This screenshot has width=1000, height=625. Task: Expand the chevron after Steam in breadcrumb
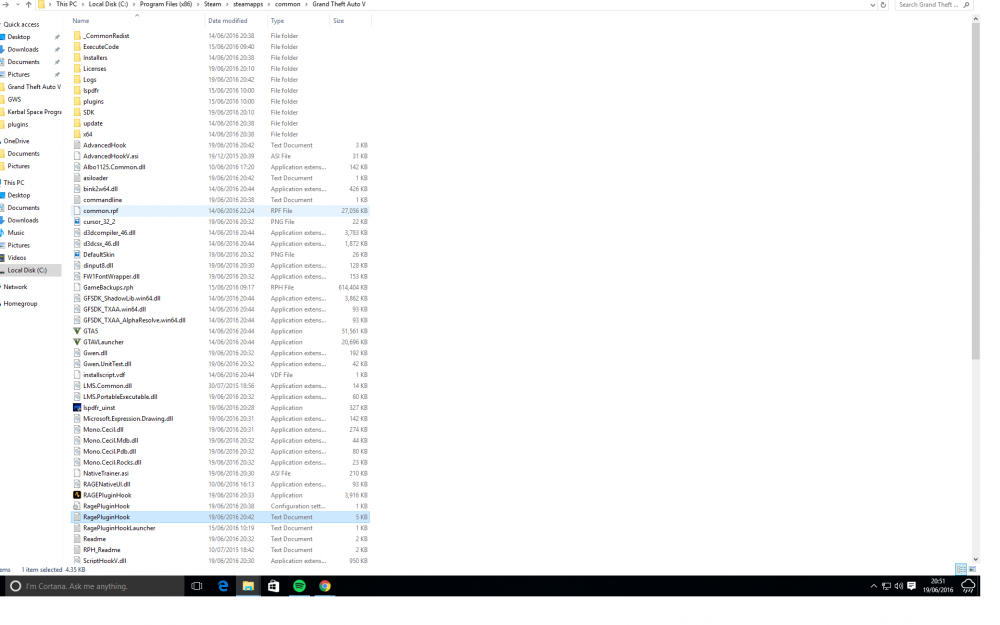click(227, 4)
